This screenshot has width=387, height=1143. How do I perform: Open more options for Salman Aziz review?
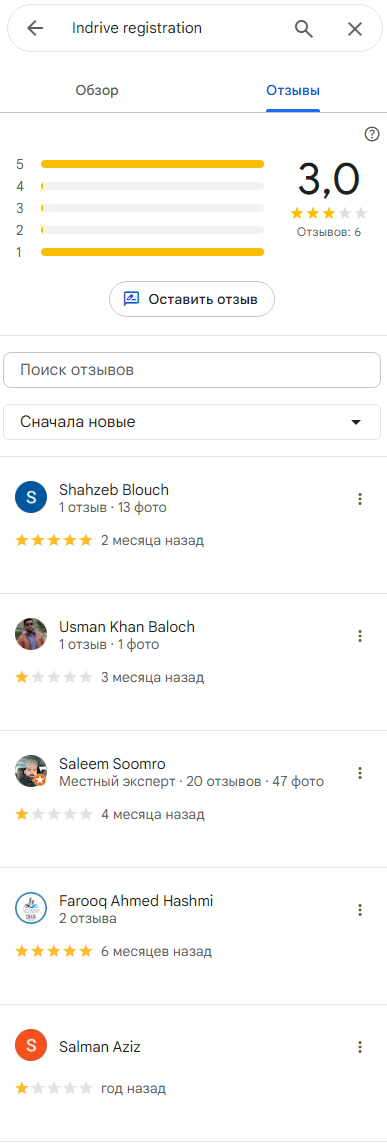click(359, 1047)
